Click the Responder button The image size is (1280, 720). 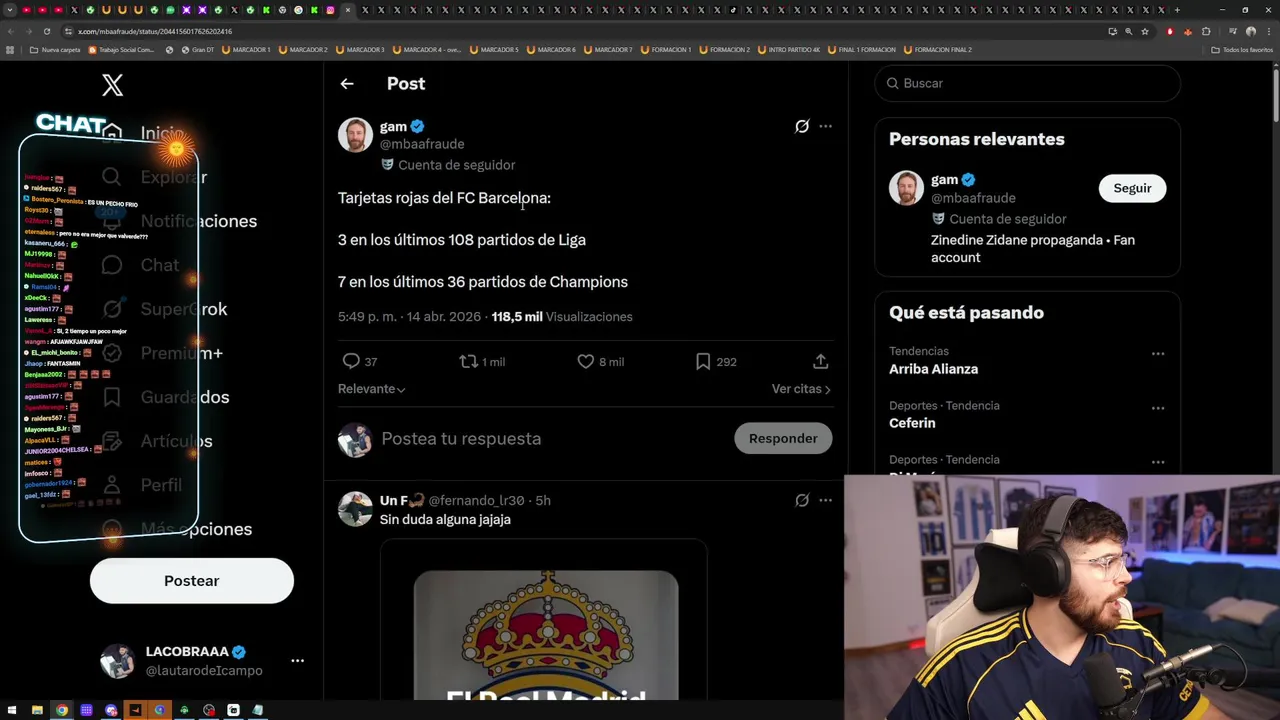(x=783, y=438)
